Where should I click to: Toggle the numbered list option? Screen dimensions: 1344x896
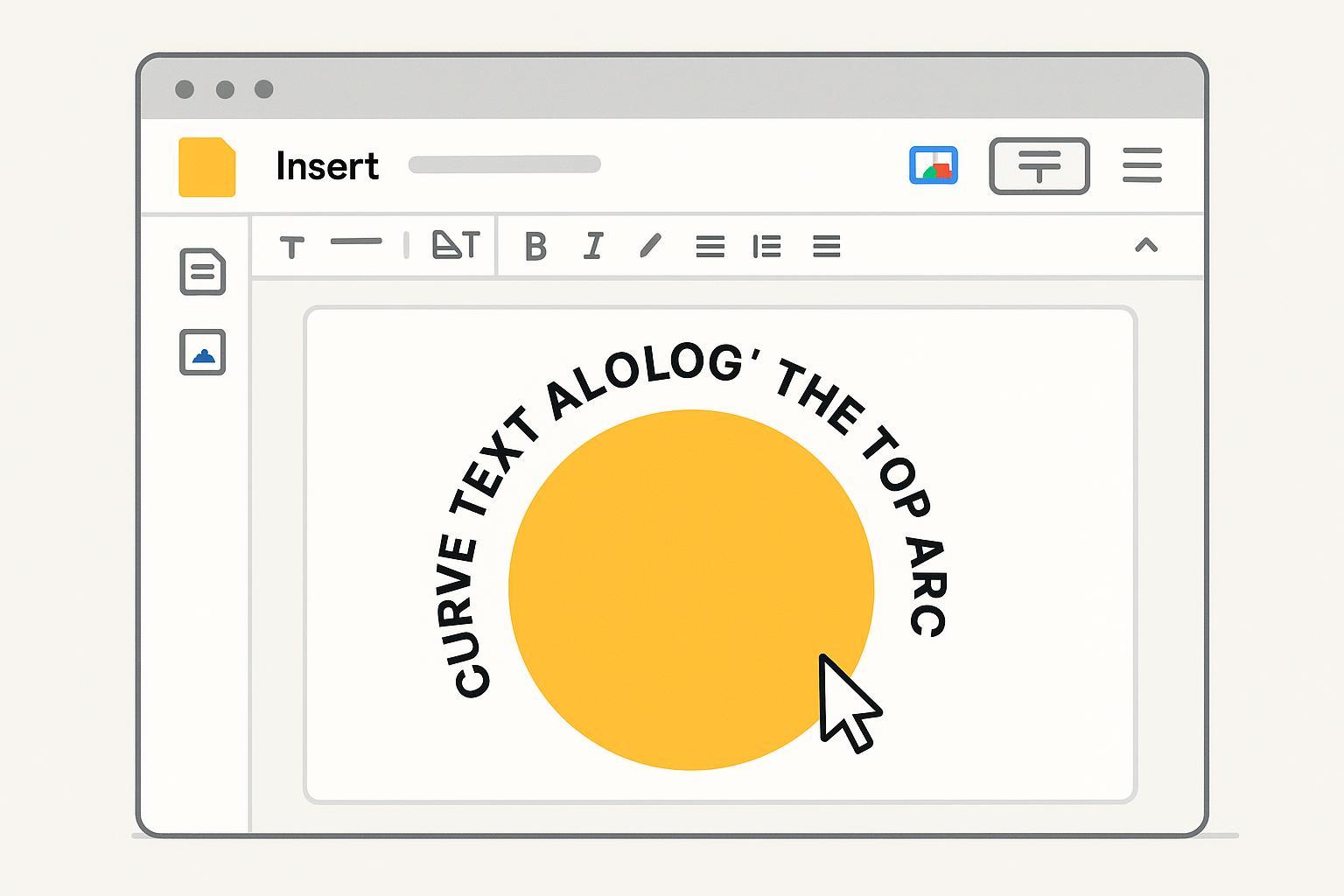point(766,247)
